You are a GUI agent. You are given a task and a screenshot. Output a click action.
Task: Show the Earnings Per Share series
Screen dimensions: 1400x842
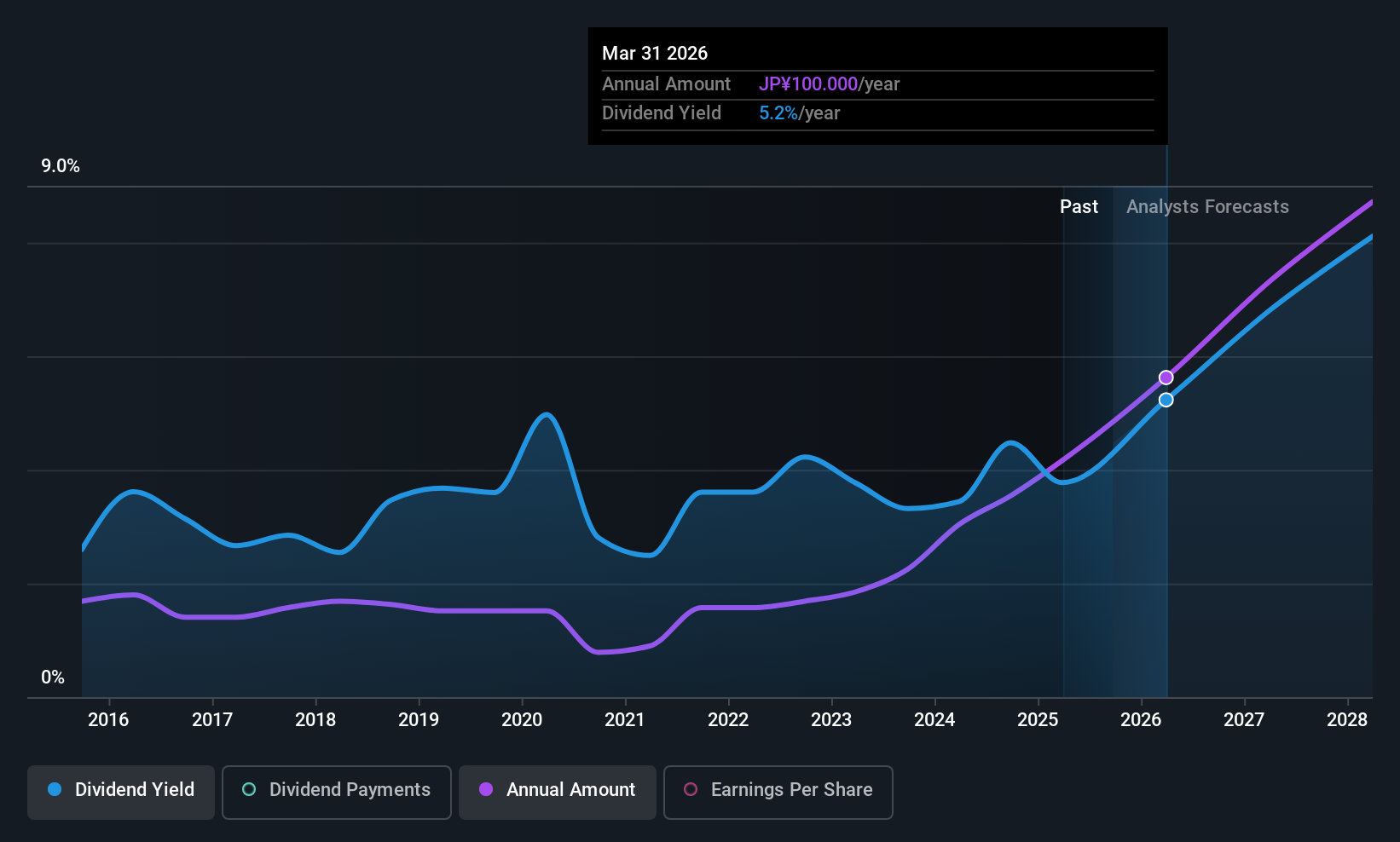pyautogui.click(x=778, y=793)
